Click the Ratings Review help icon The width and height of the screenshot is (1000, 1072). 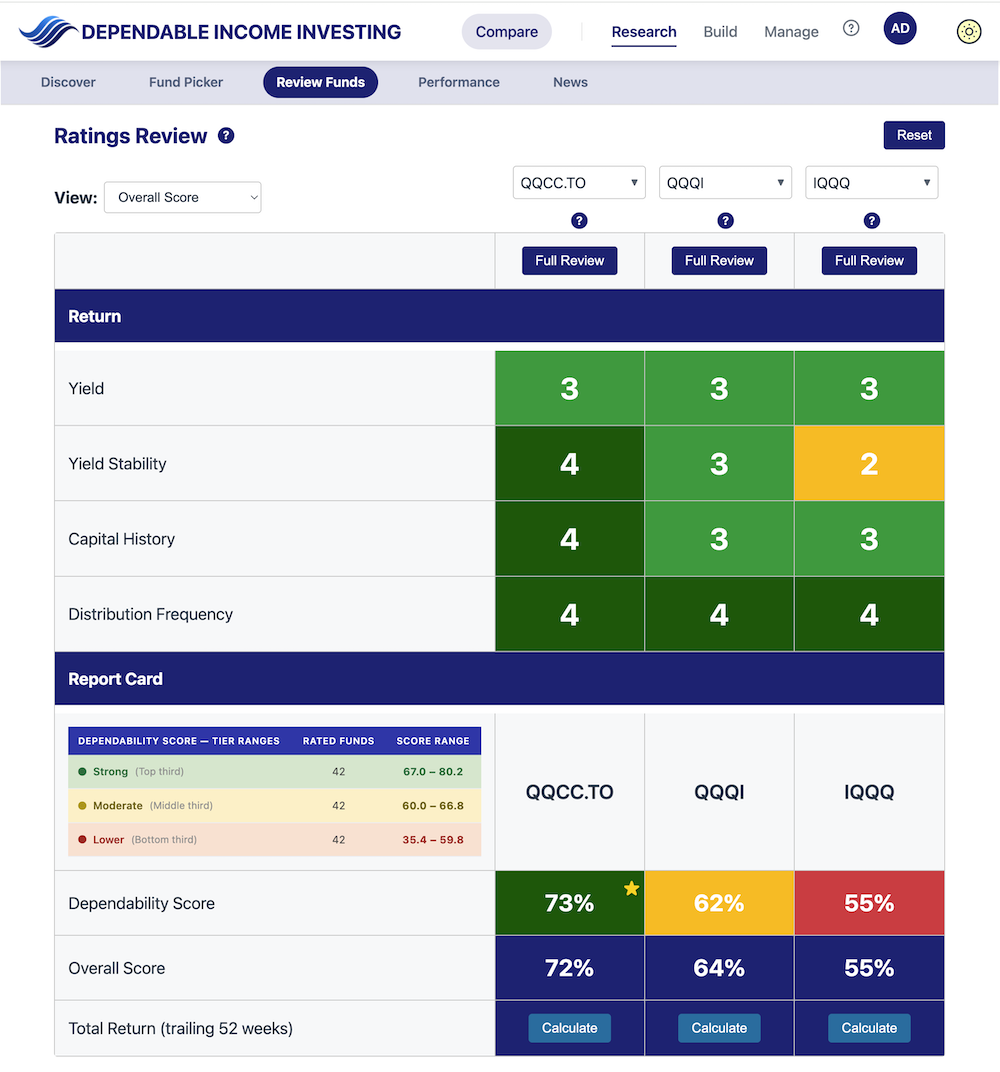(x=226, y=135)
